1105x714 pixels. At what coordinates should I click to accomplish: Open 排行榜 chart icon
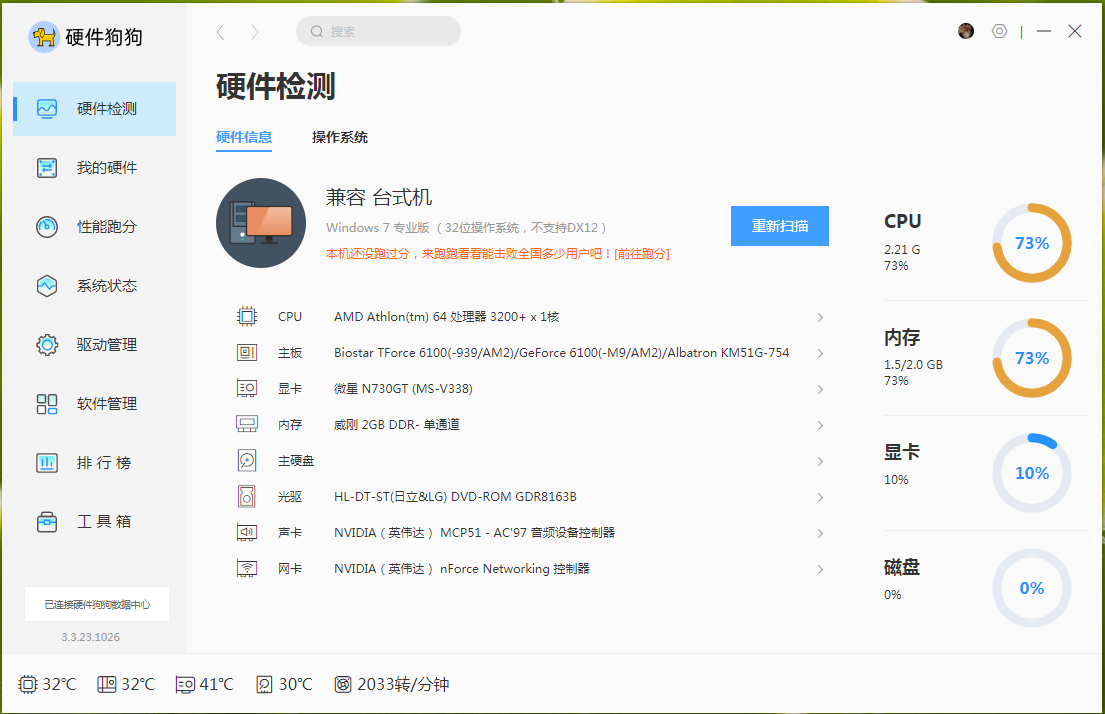(x=47, y=463)
